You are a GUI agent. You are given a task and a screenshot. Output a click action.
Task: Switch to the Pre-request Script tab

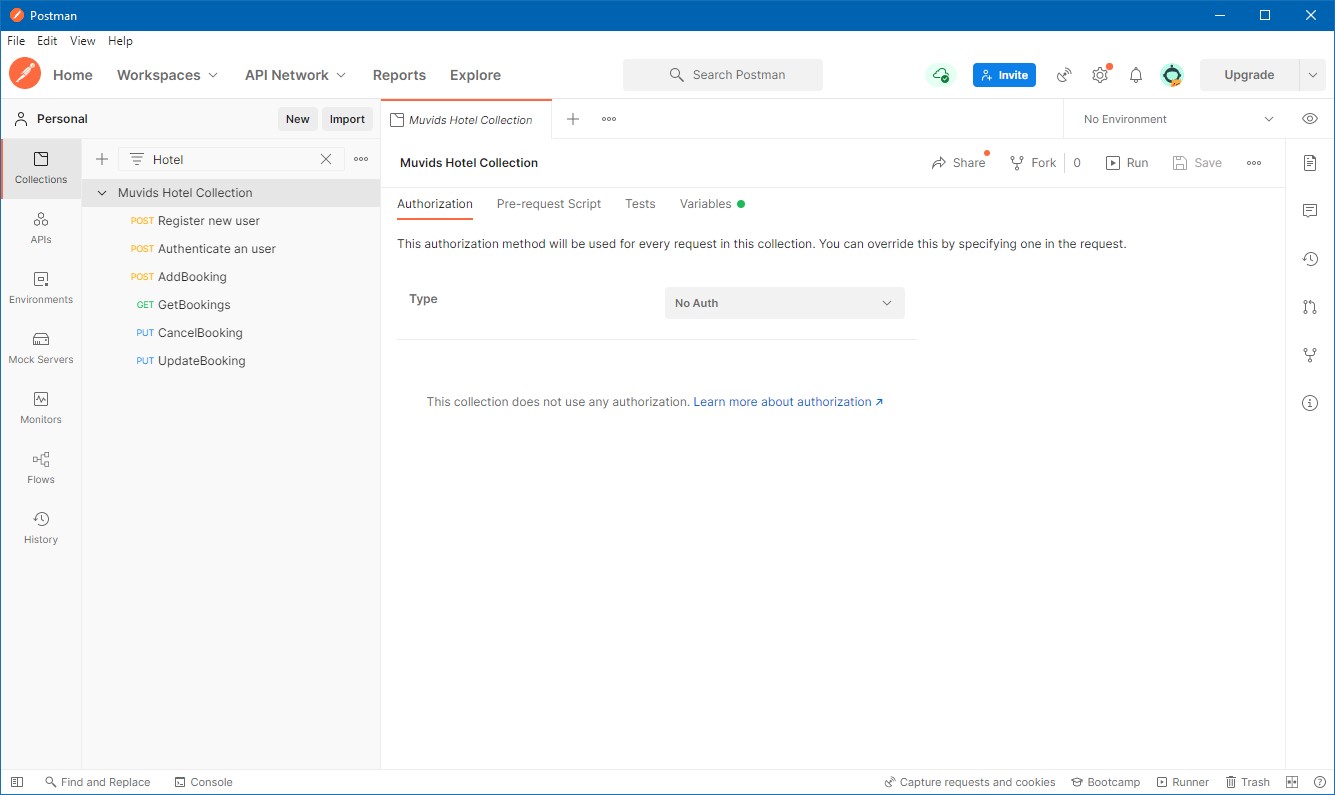coord(549,204)
